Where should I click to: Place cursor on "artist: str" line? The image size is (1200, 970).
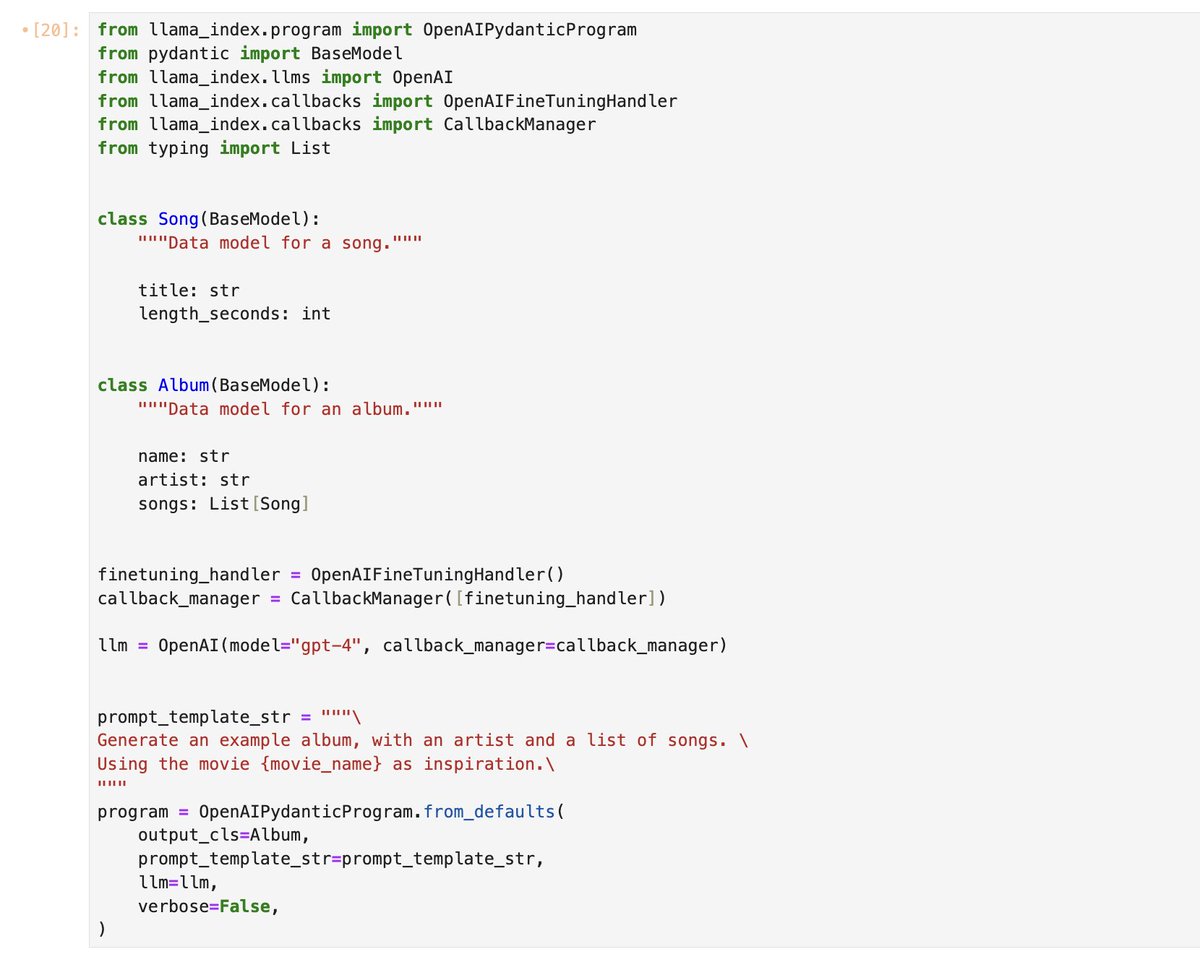tap(194, 480)
